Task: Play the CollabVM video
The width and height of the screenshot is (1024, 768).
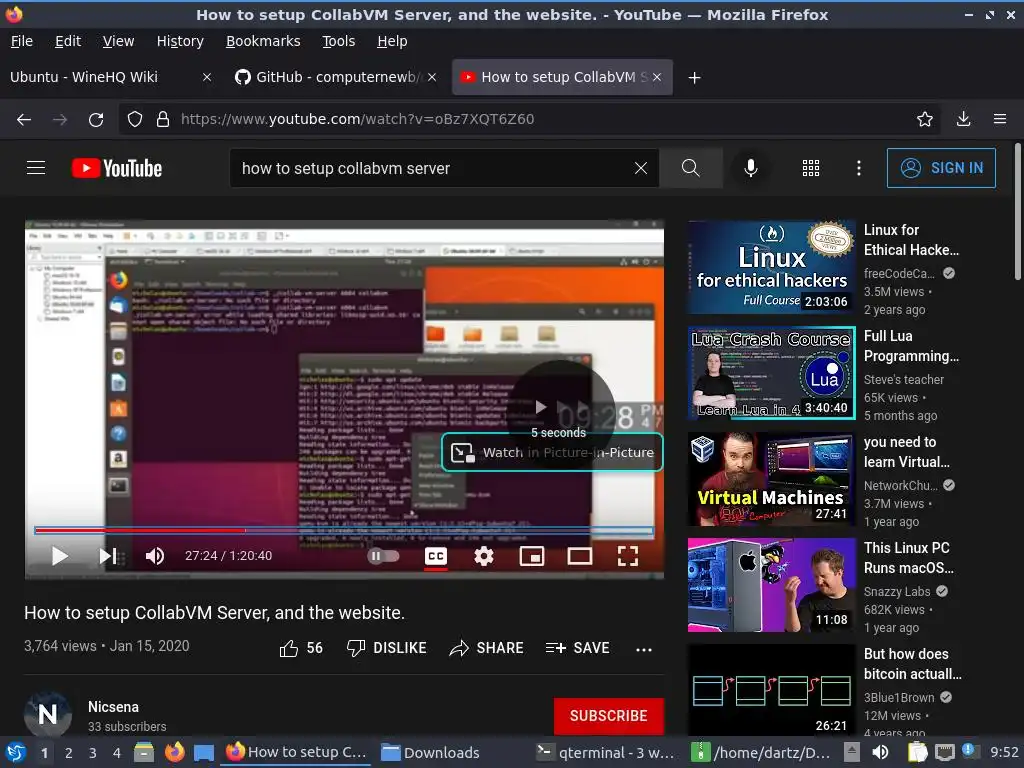Action: click(x=59, y=556)
